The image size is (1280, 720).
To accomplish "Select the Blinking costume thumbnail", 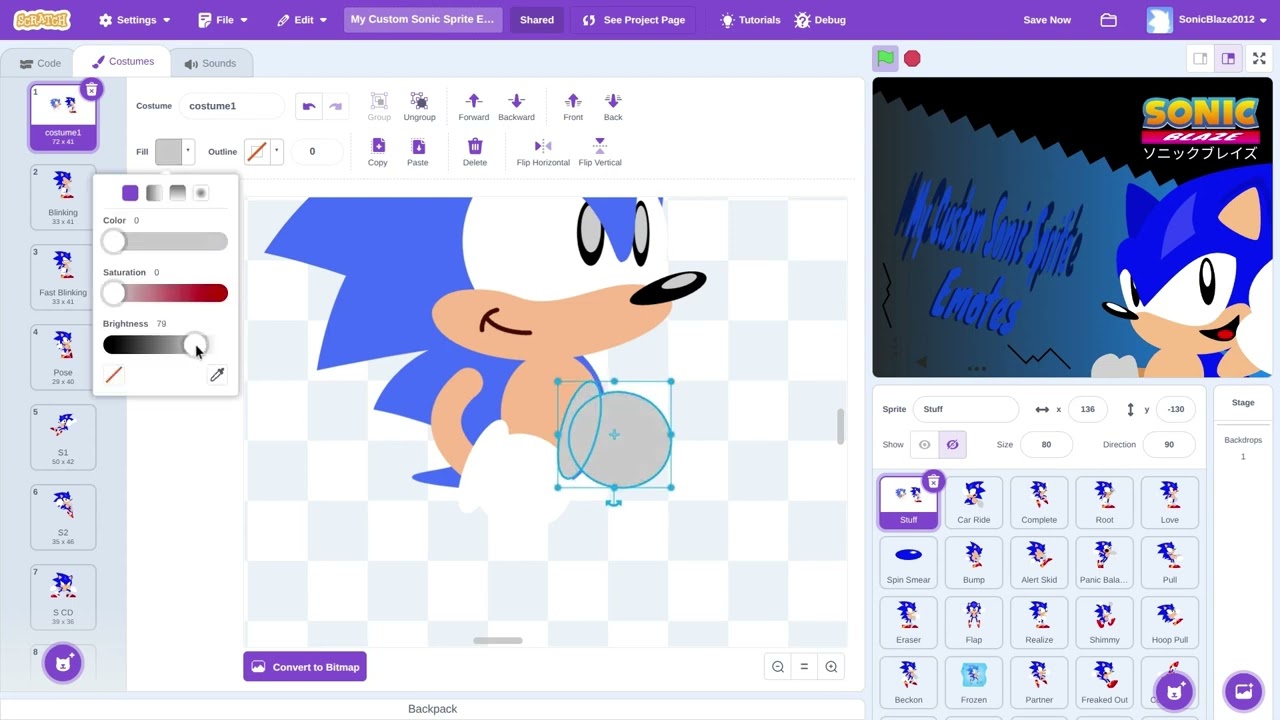I will (x=63, y=196).
